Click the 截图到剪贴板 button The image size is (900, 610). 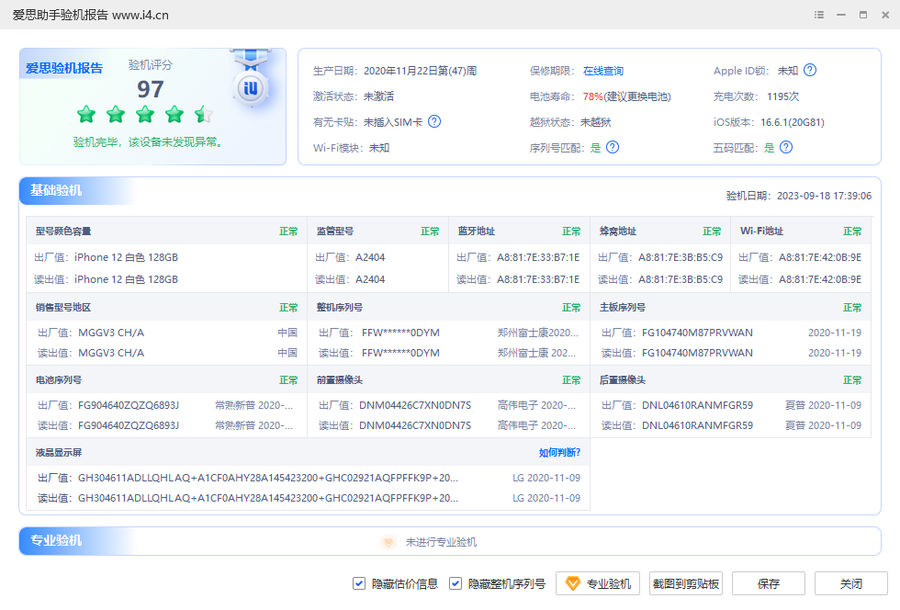point(686,584)
